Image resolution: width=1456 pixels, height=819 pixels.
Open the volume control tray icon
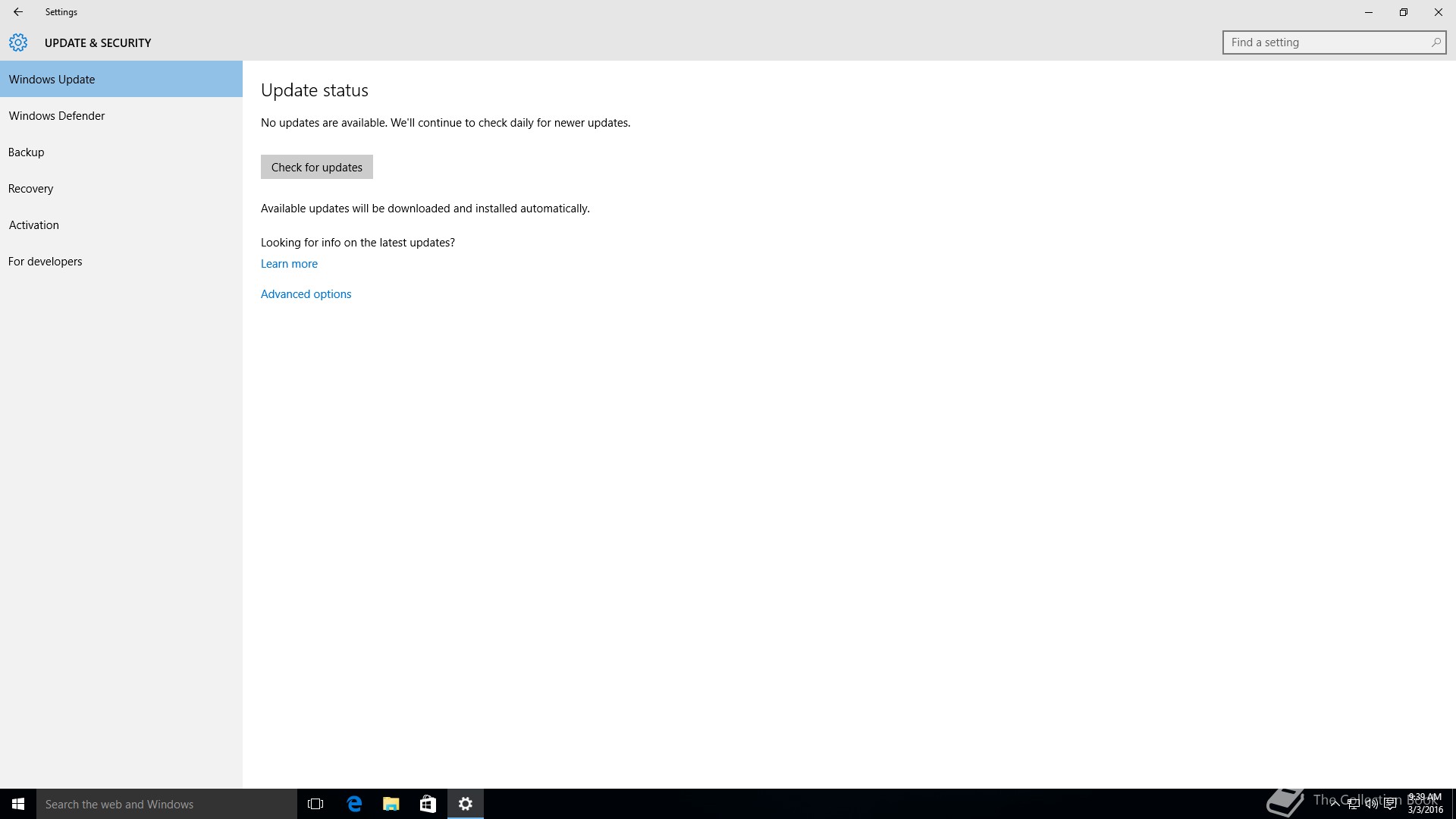click(1372, 804)
